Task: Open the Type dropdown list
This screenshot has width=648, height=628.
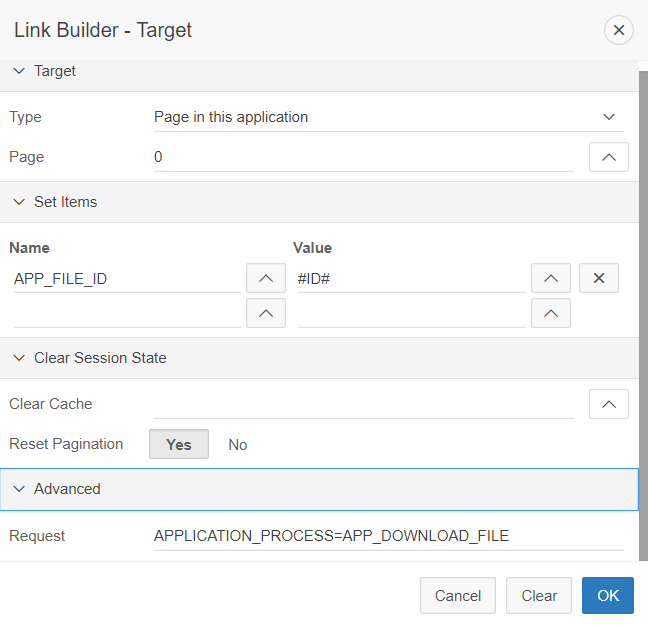Action: (388, 117)
